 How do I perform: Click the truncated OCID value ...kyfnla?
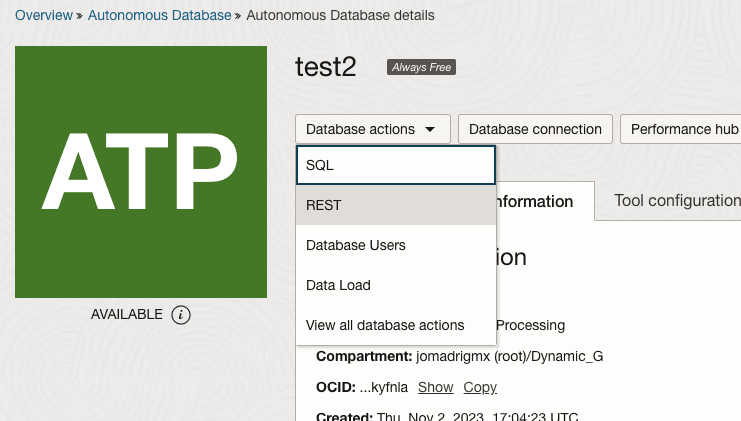coord(384,387)
